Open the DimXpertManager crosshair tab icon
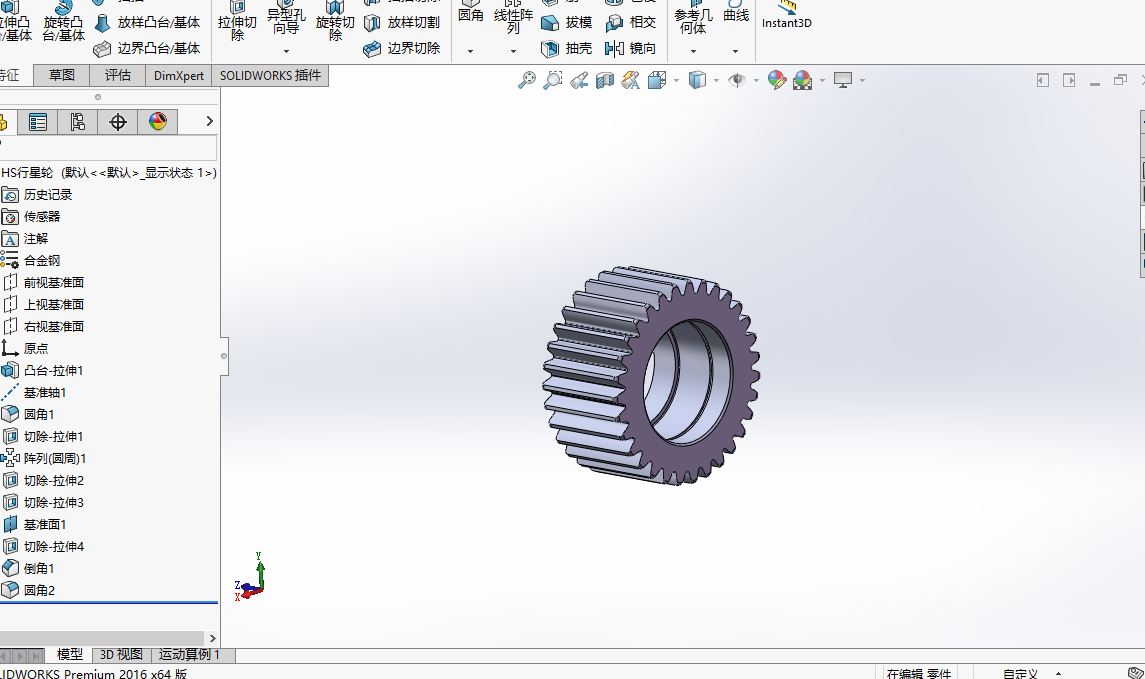The image size is (1145, 679). tap(118, 122)
